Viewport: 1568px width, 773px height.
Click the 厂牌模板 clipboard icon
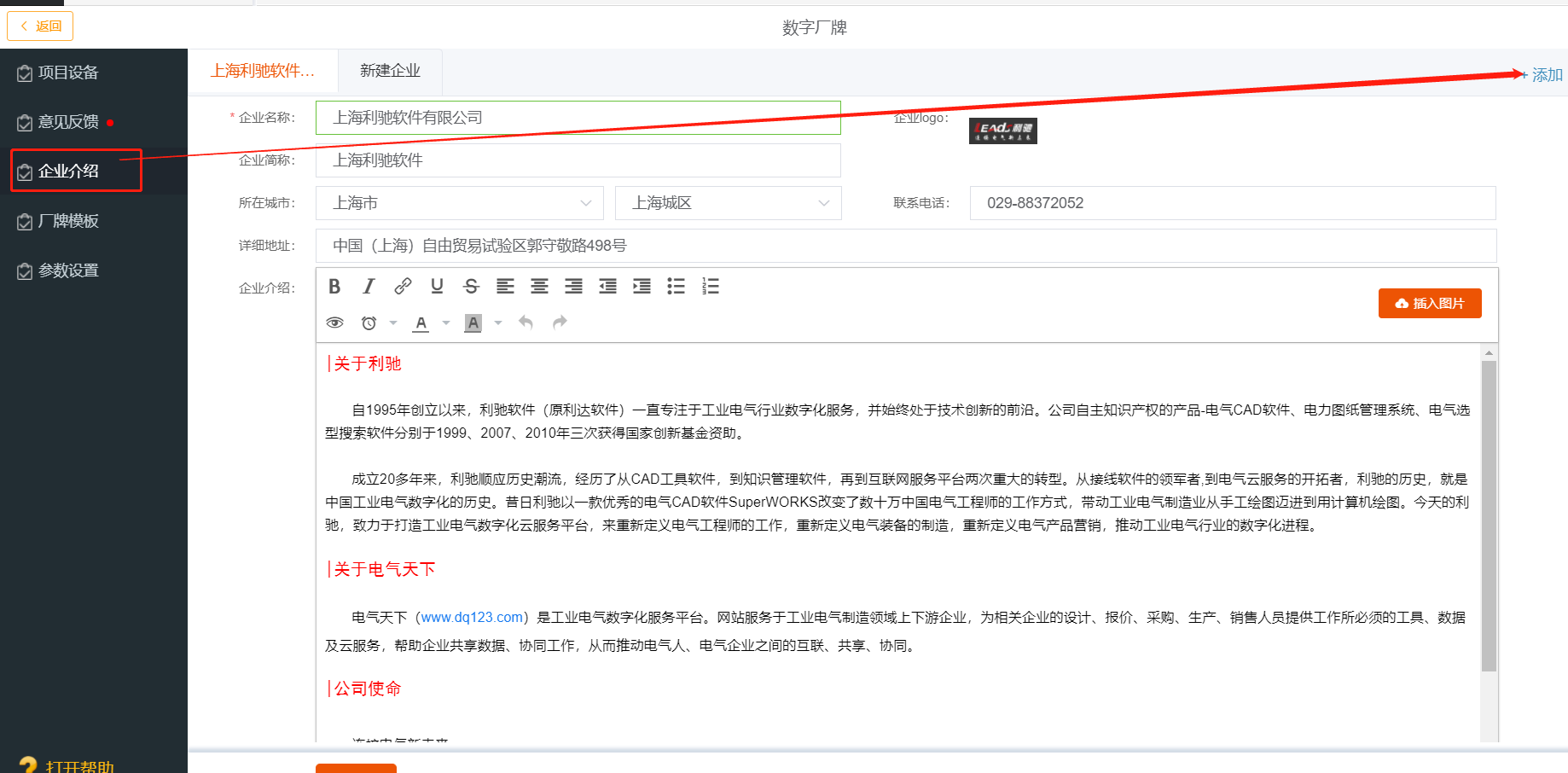pos(25,222)
